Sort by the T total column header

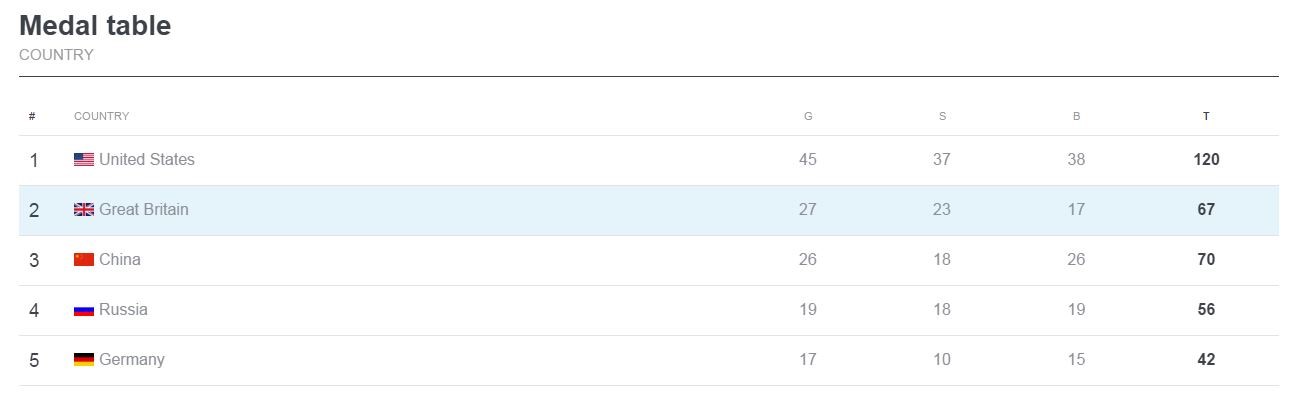click(x=1206, y=116)
